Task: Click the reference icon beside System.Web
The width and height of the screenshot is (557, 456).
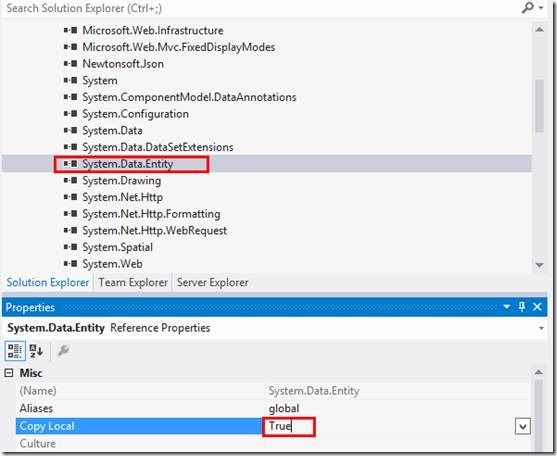Action: pos(70,264)
